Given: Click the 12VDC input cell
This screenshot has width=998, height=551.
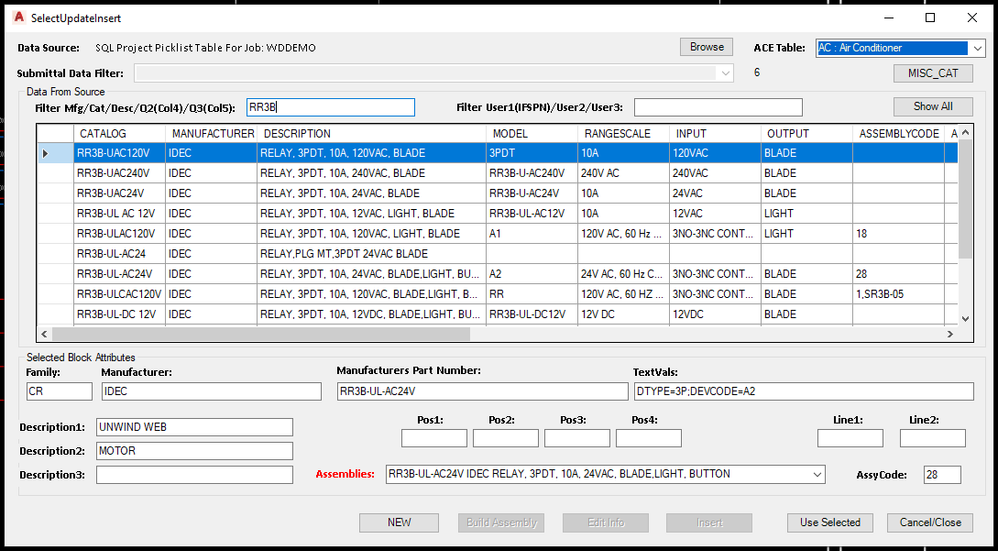Looking at the screenshot, I should pos(715,314).
